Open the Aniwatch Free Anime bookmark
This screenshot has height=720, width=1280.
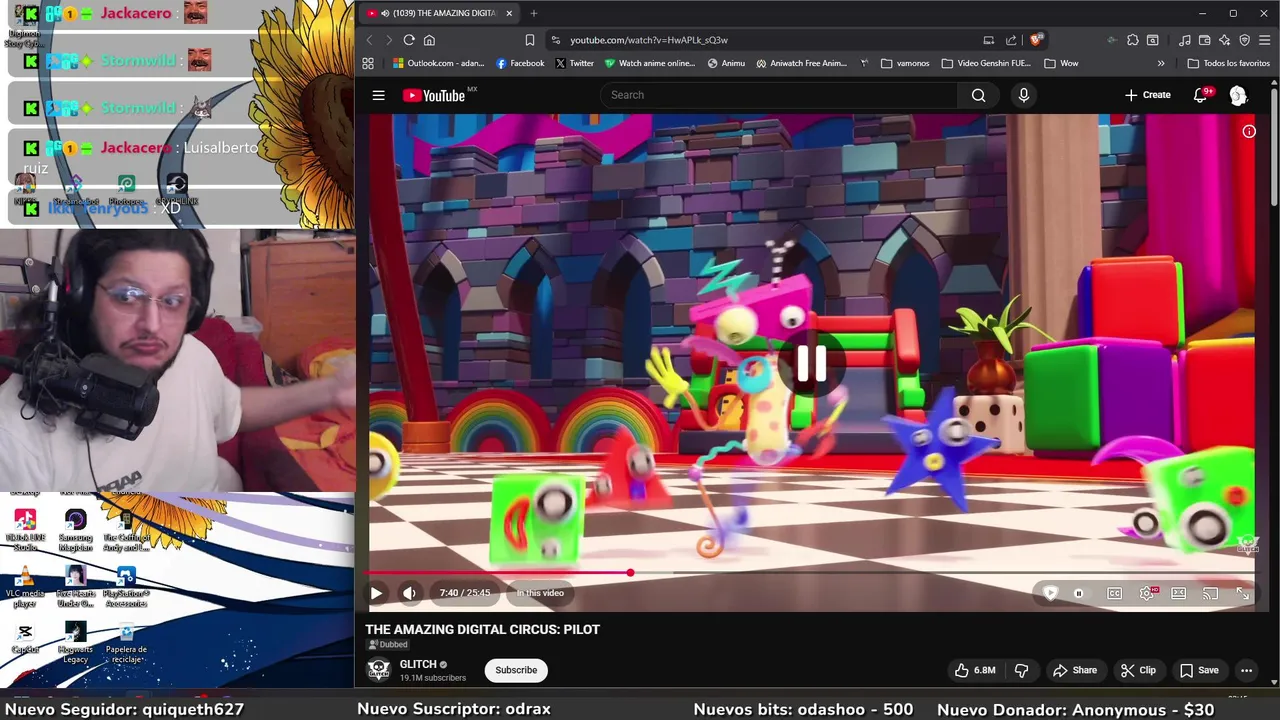click(x=802, y=63)
